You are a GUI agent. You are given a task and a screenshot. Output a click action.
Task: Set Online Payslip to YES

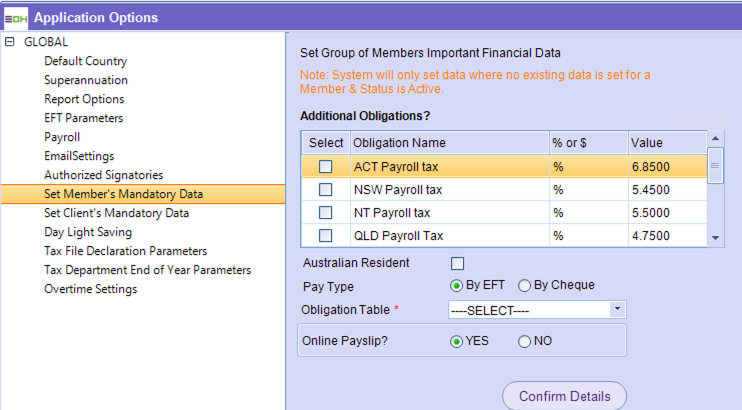[x=457, y=341]
